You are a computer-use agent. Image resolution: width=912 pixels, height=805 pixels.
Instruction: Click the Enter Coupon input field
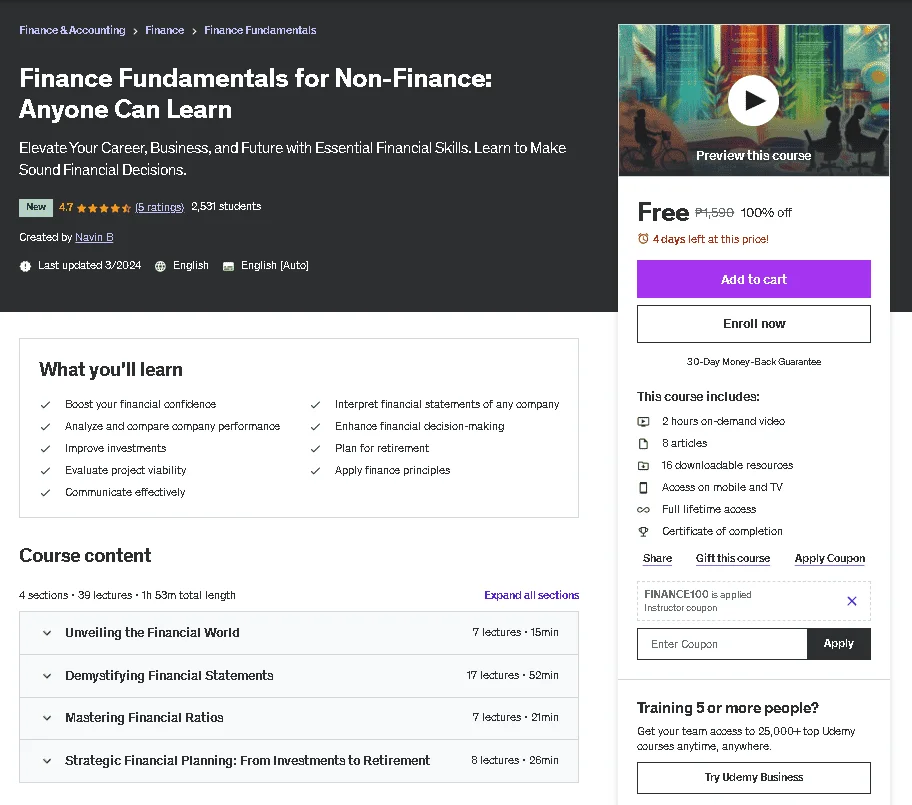pos(722,644)
